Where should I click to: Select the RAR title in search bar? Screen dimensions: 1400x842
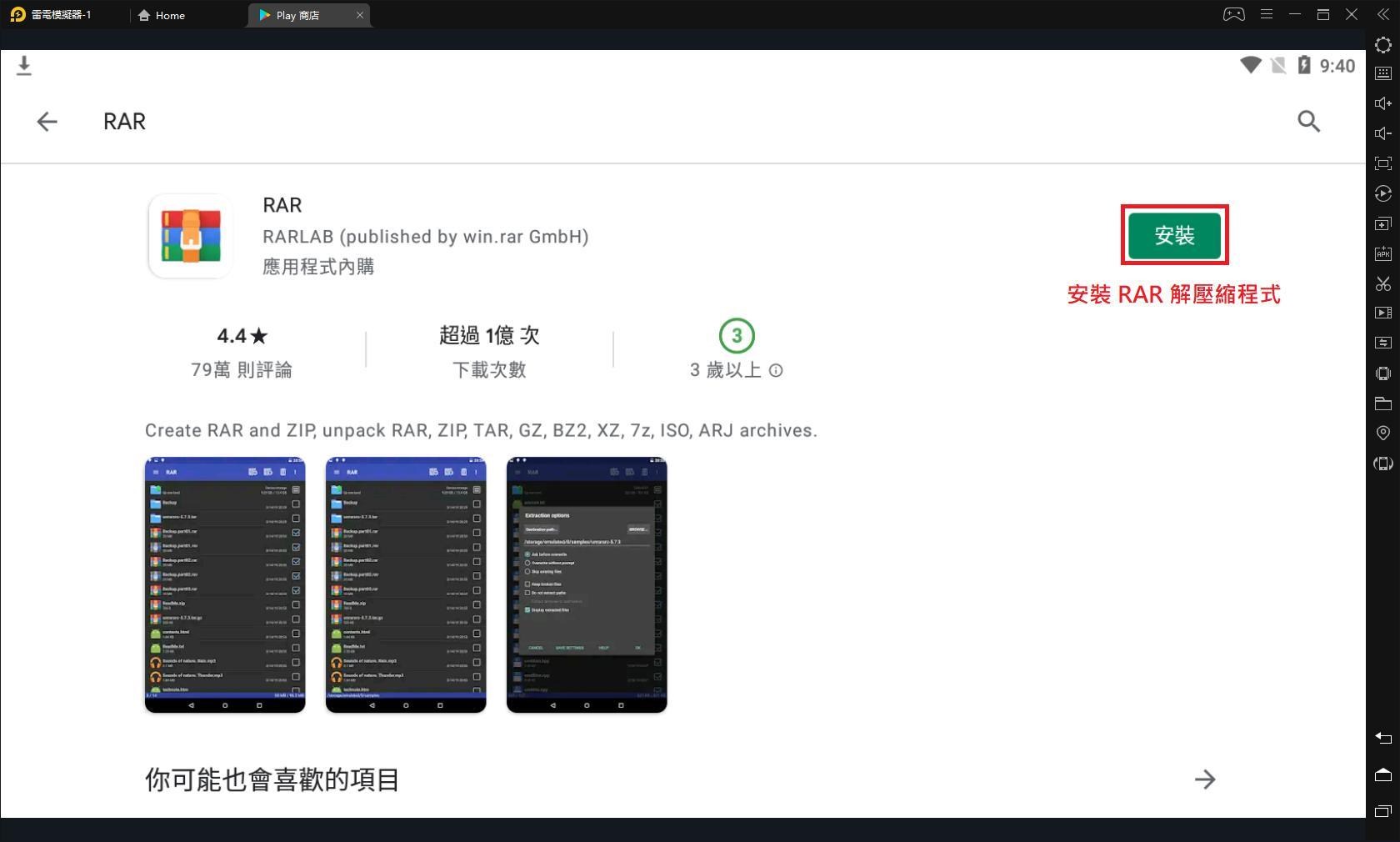click(124, 122)
